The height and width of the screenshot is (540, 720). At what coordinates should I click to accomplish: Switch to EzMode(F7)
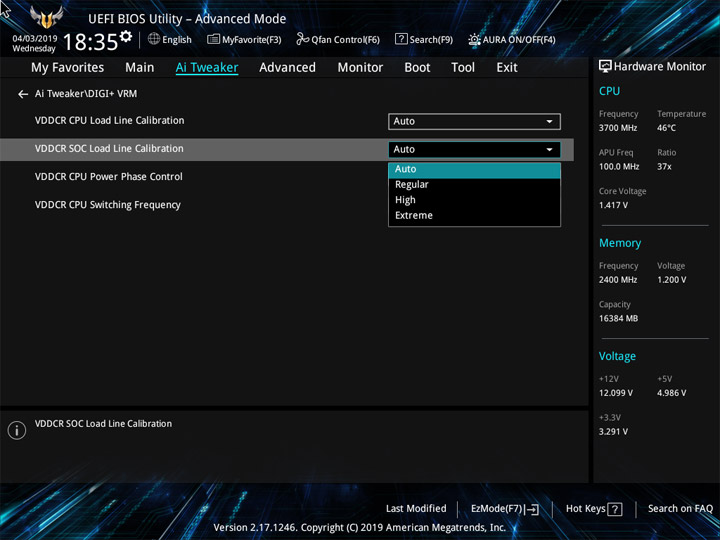(504, 509)
